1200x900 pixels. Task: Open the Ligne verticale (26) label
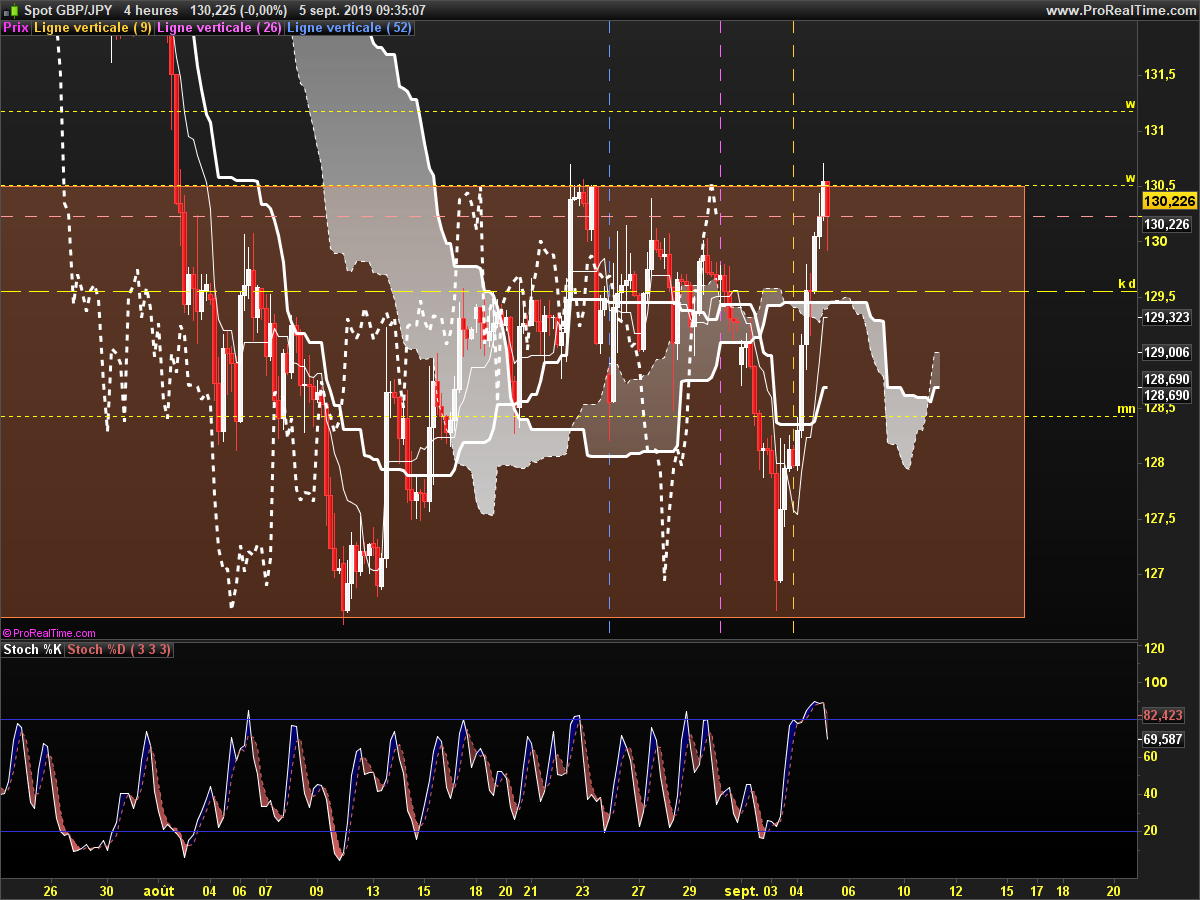(x=220, y=28)
